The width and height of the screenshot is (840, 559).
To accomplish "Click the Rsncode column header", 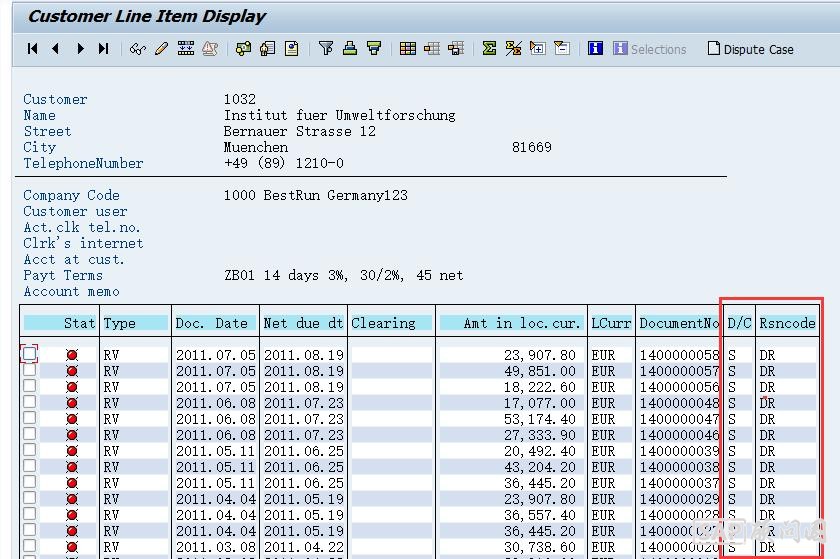I will pyautogui.click(x=787, y=323).
